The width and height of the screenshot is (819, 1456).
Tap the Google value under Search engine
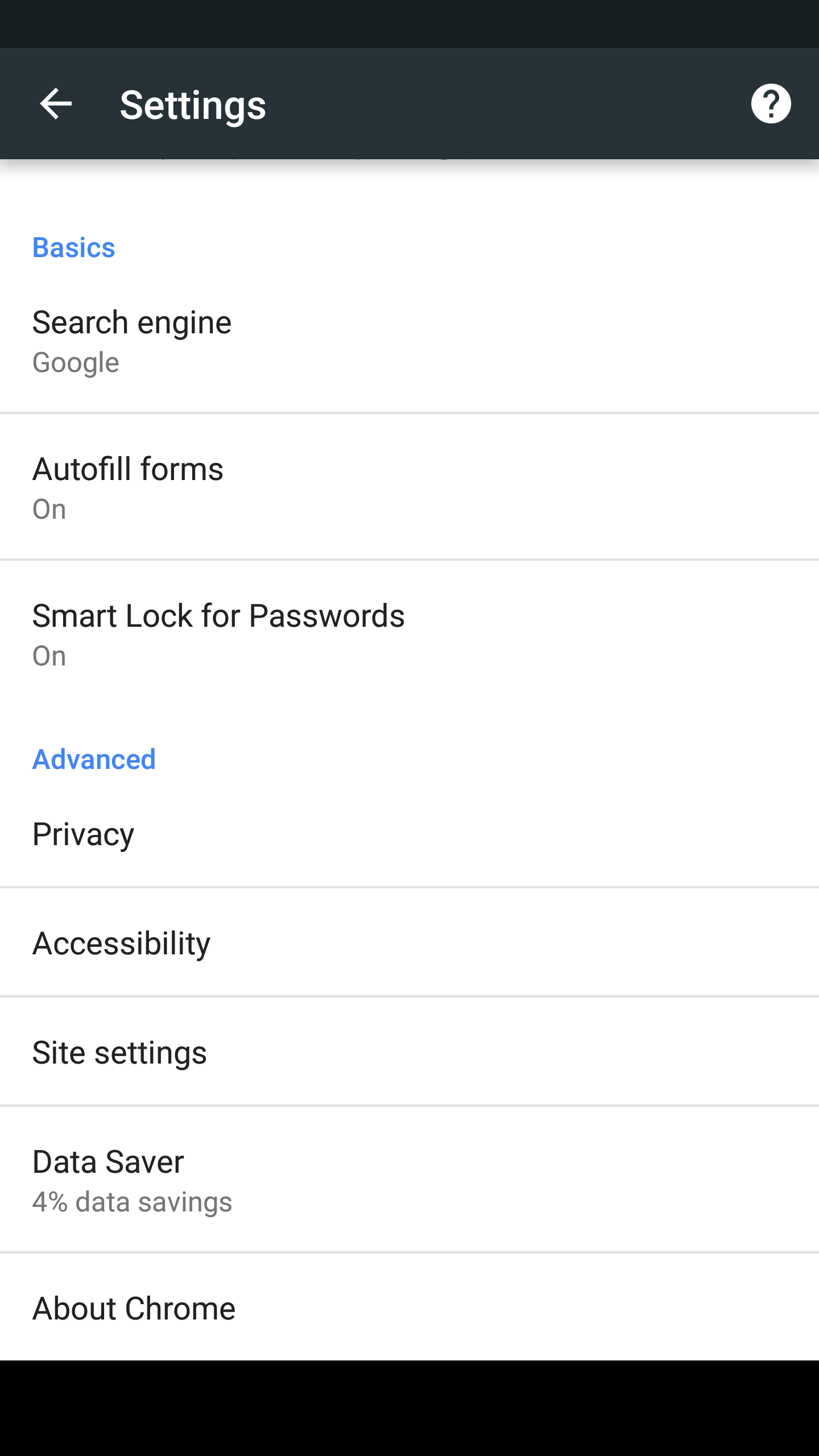[76, 363]
